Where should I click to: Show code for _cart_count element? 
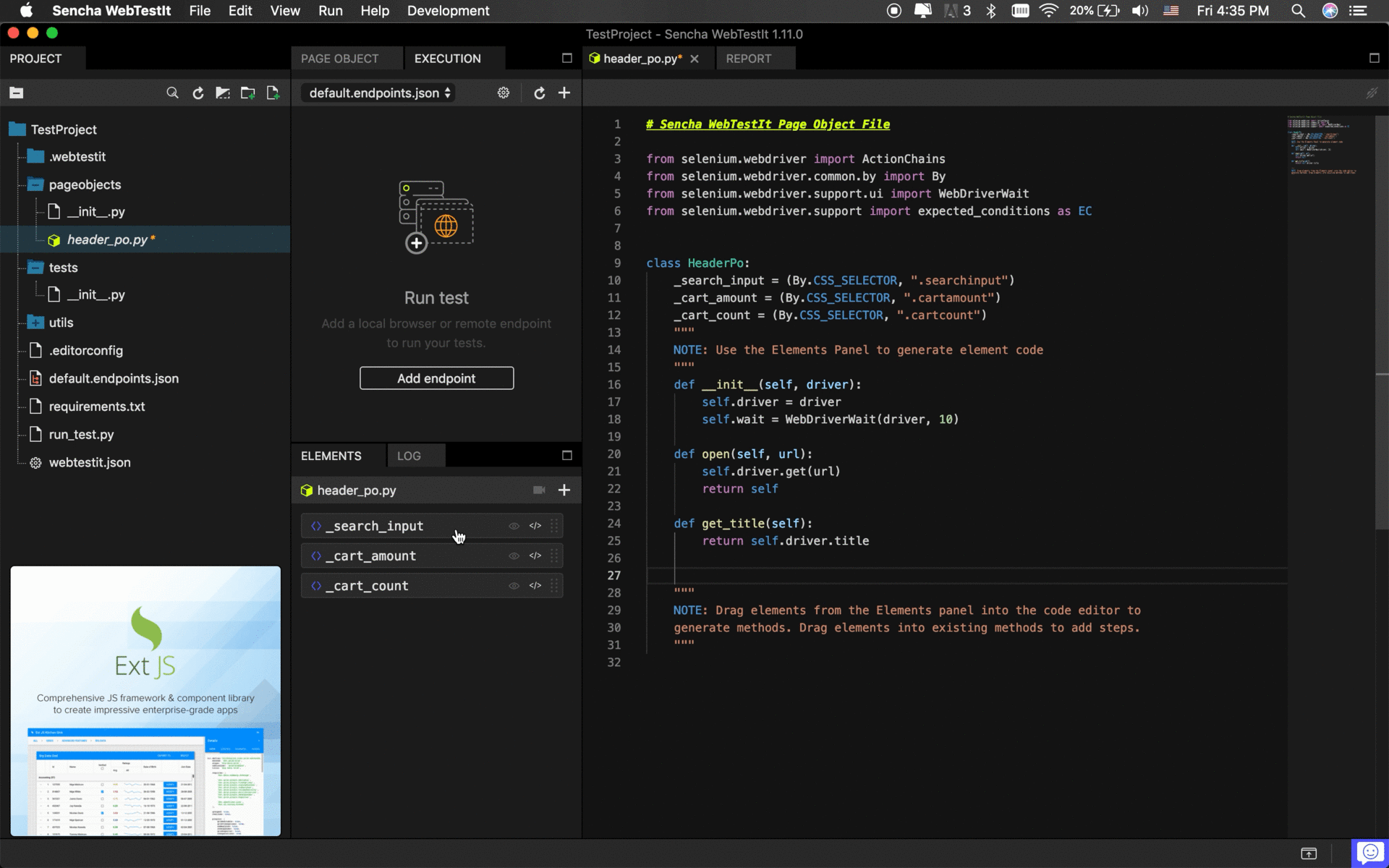pyautogui.click(x=535, y=586)
